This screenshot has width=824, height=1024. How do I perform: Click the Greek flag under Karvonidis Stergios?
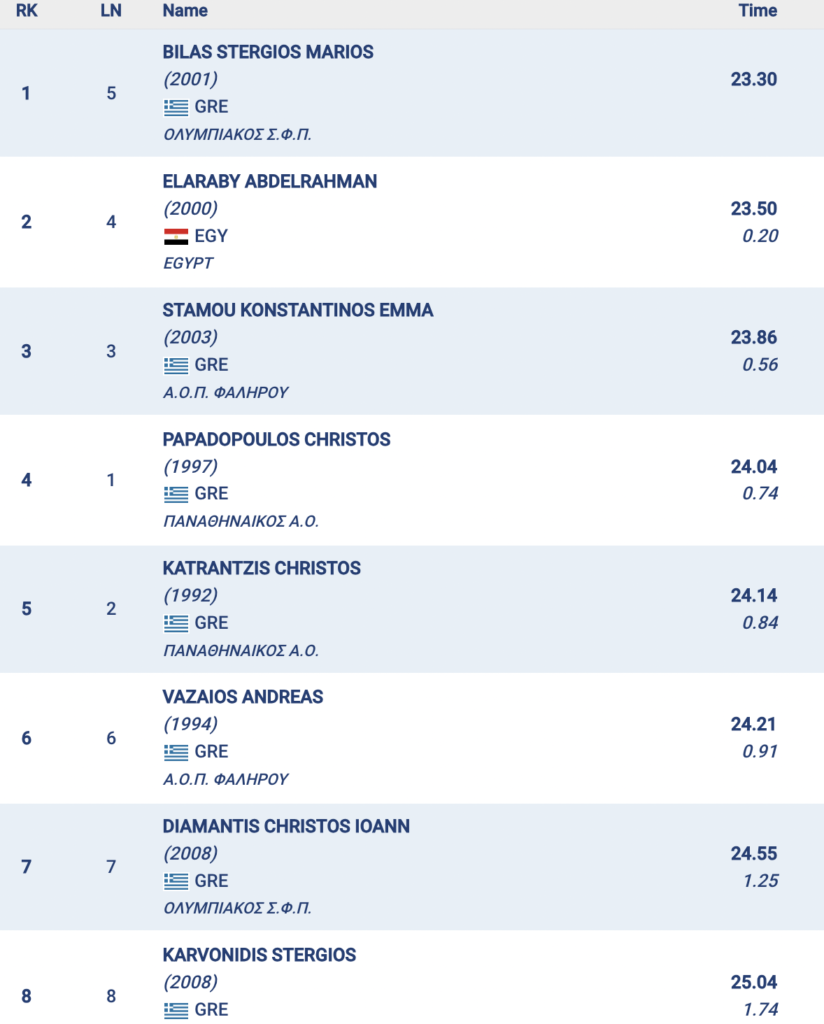(x=176, y=1010)
